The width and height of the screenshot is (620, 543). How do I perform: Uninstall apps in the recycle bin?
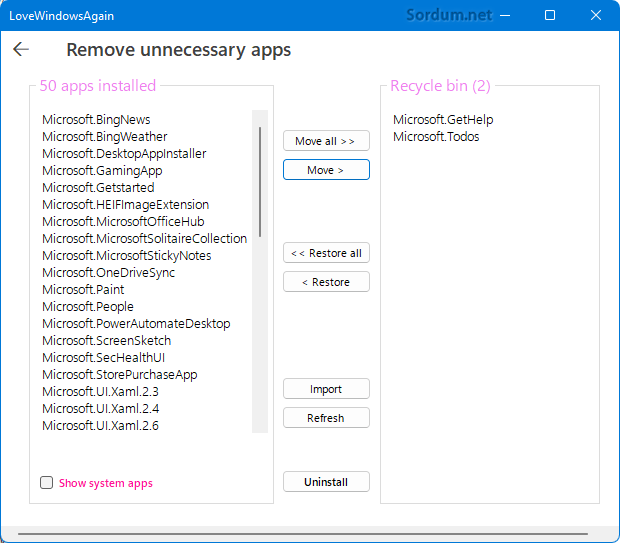[x=326, y=482]
